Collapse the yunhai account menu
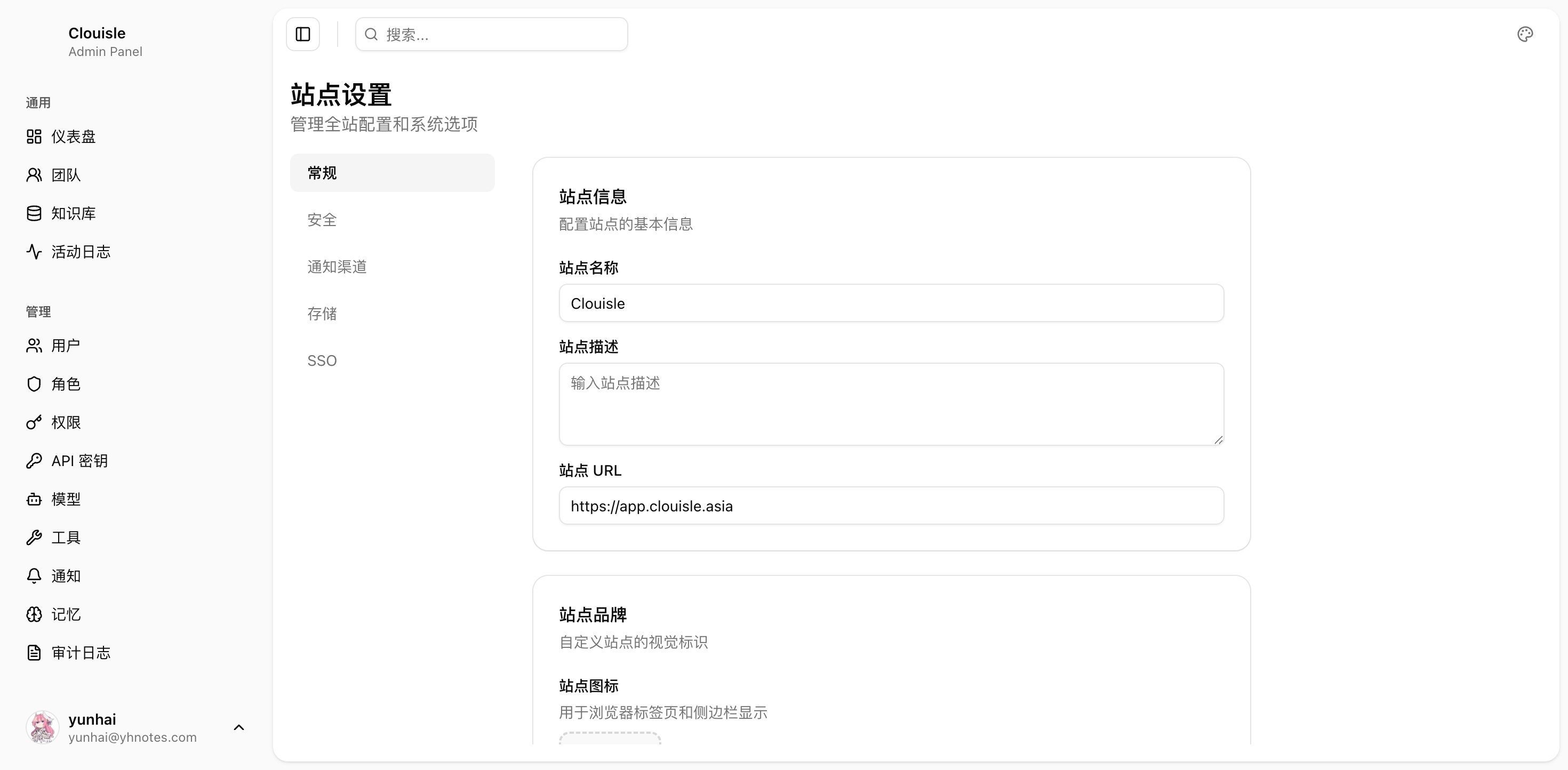 point(238,727)
